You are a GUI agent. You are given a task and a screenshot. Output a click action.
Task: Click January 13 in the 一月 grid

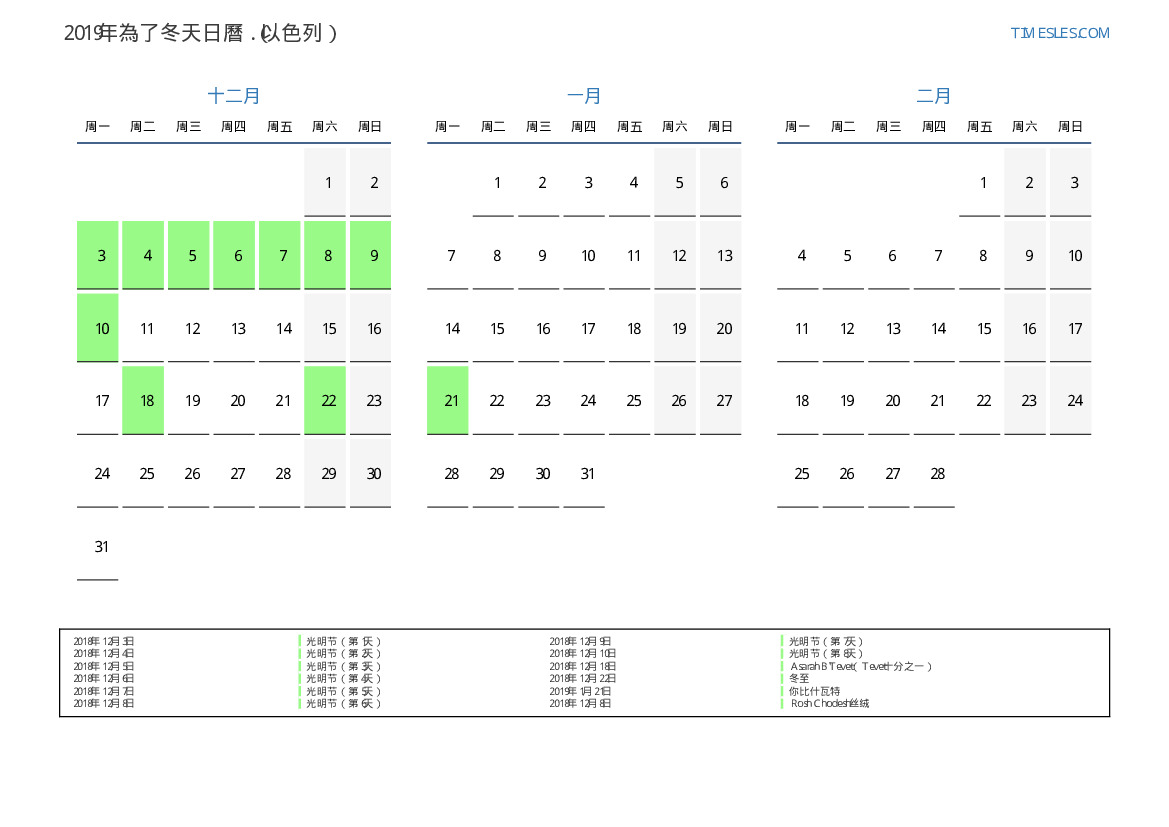tap(721, 255)
